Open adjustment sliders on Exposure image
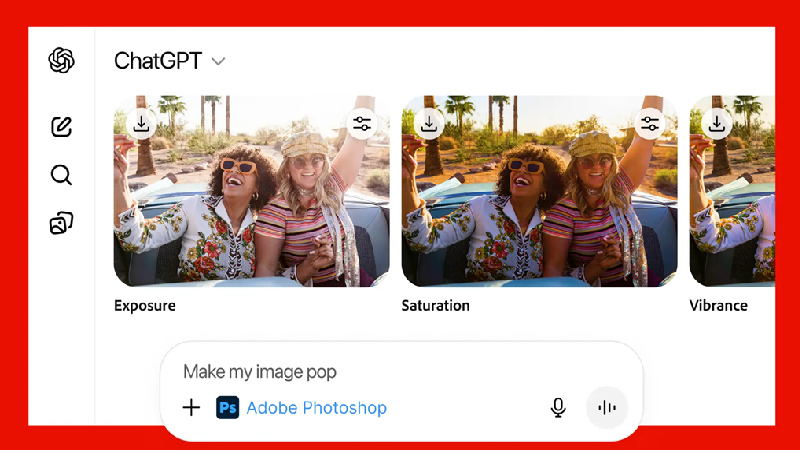Image resolution: width=800 pixels, height=450 pixels. pos(362,123)
